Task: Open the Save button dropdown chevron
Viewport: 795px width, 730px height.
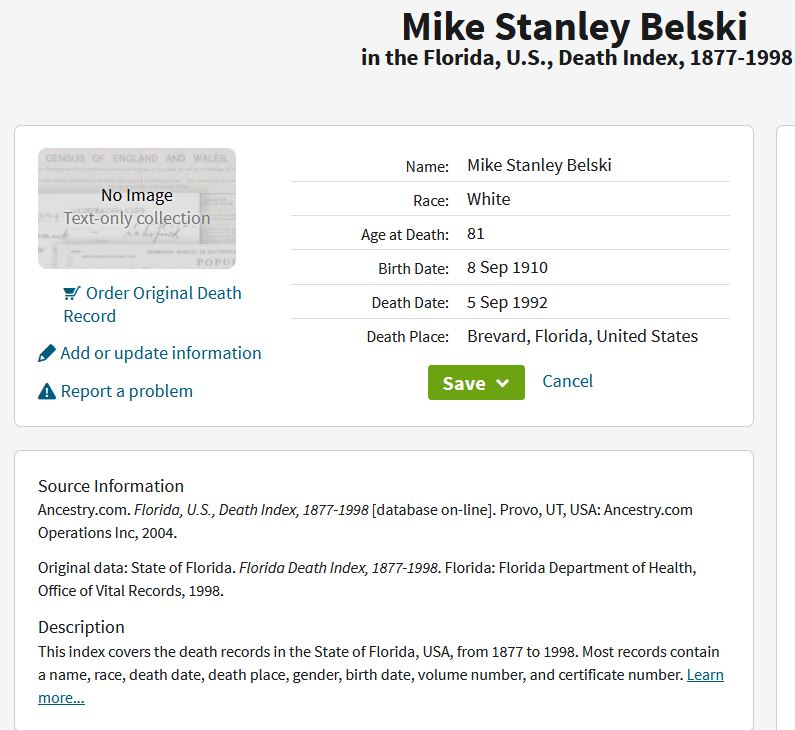Action: tap(503, 383)
